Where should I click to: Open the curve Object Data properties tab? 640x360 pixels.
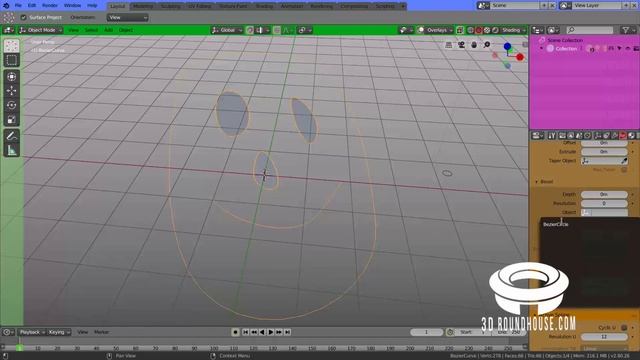coord(623,136)
